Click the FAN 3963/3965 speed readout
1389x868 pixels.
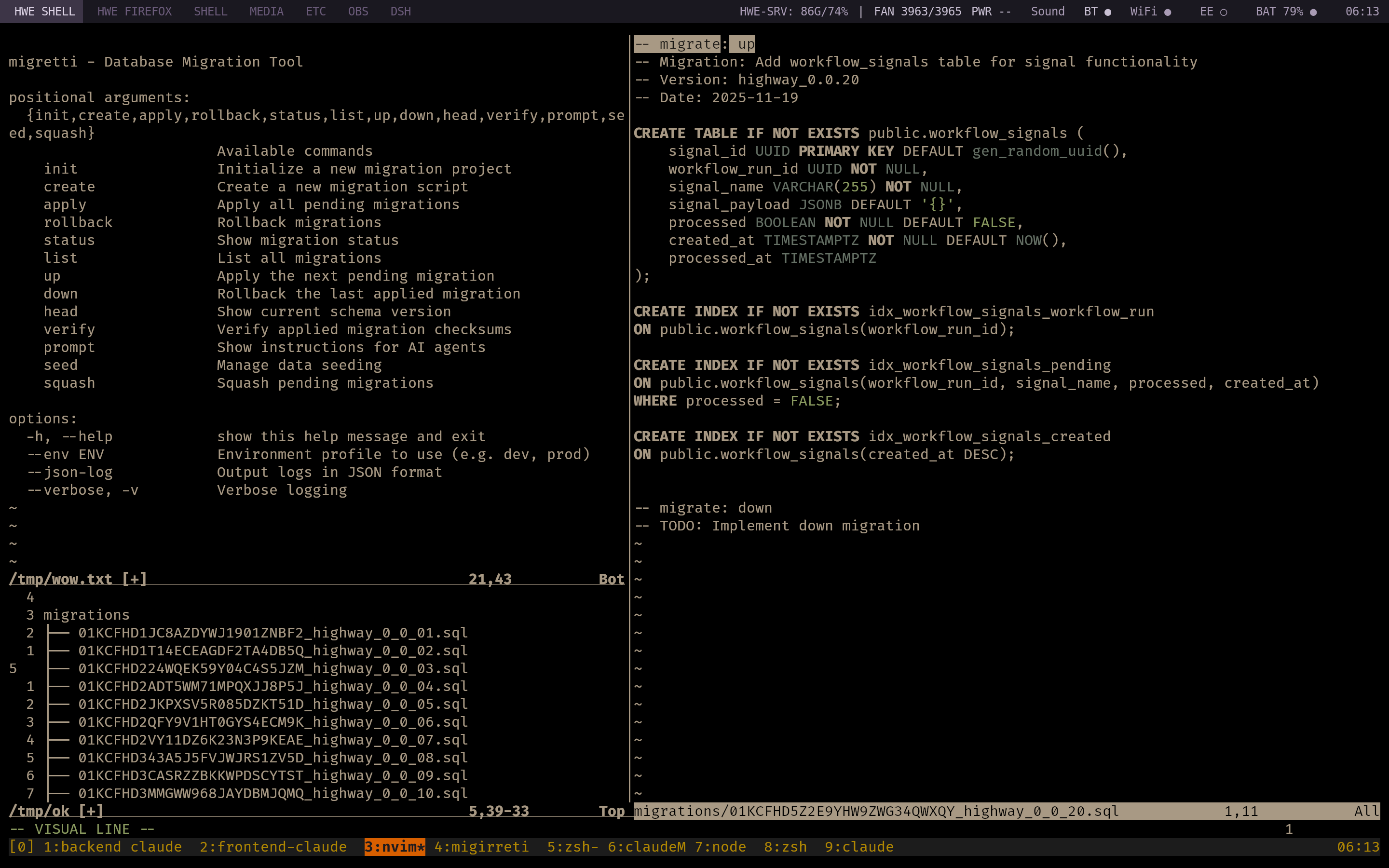pyautogui.click(x=917, y=12)
